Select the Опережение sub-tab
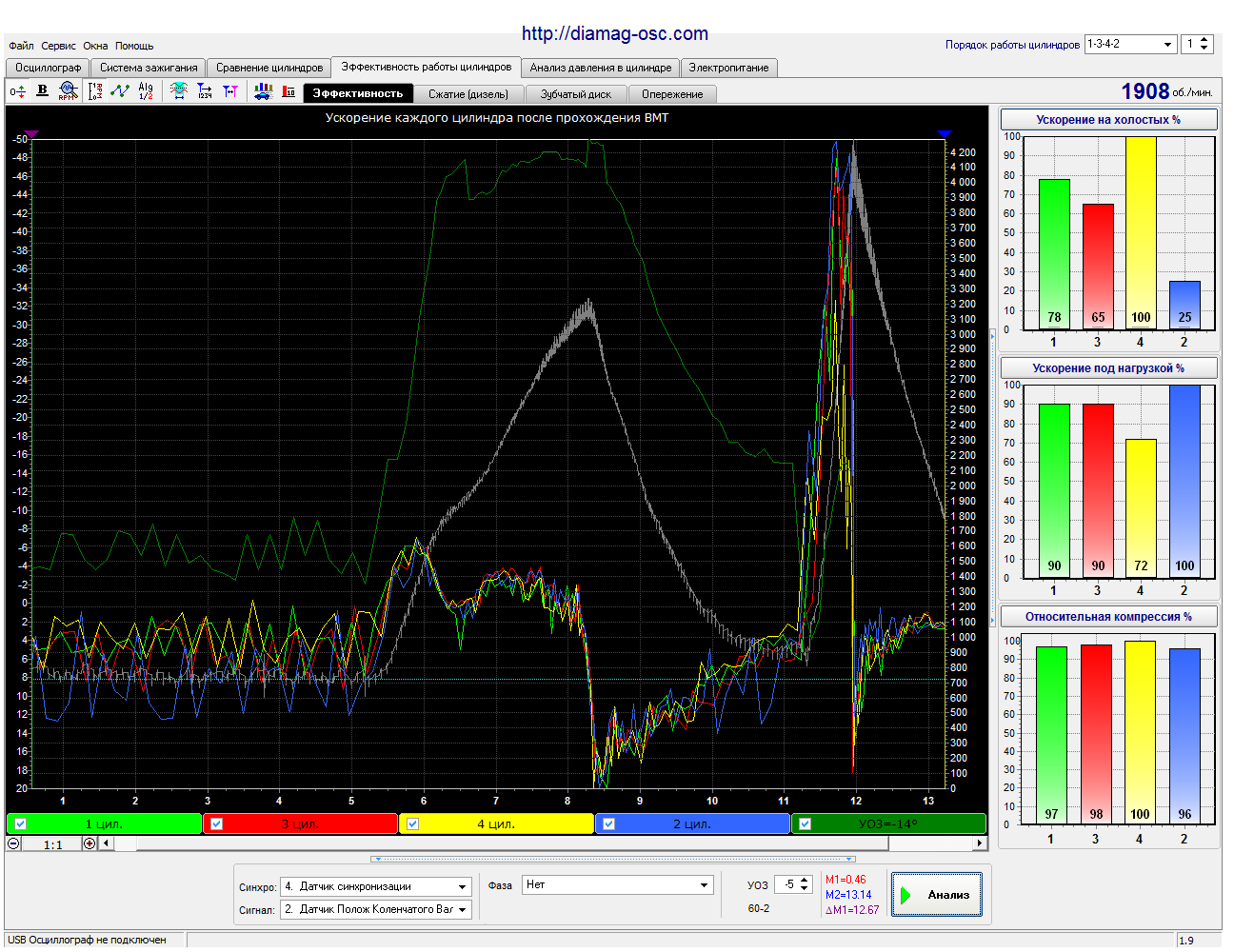Screen dimensions: 1234x952 click(x=672, y=94)
